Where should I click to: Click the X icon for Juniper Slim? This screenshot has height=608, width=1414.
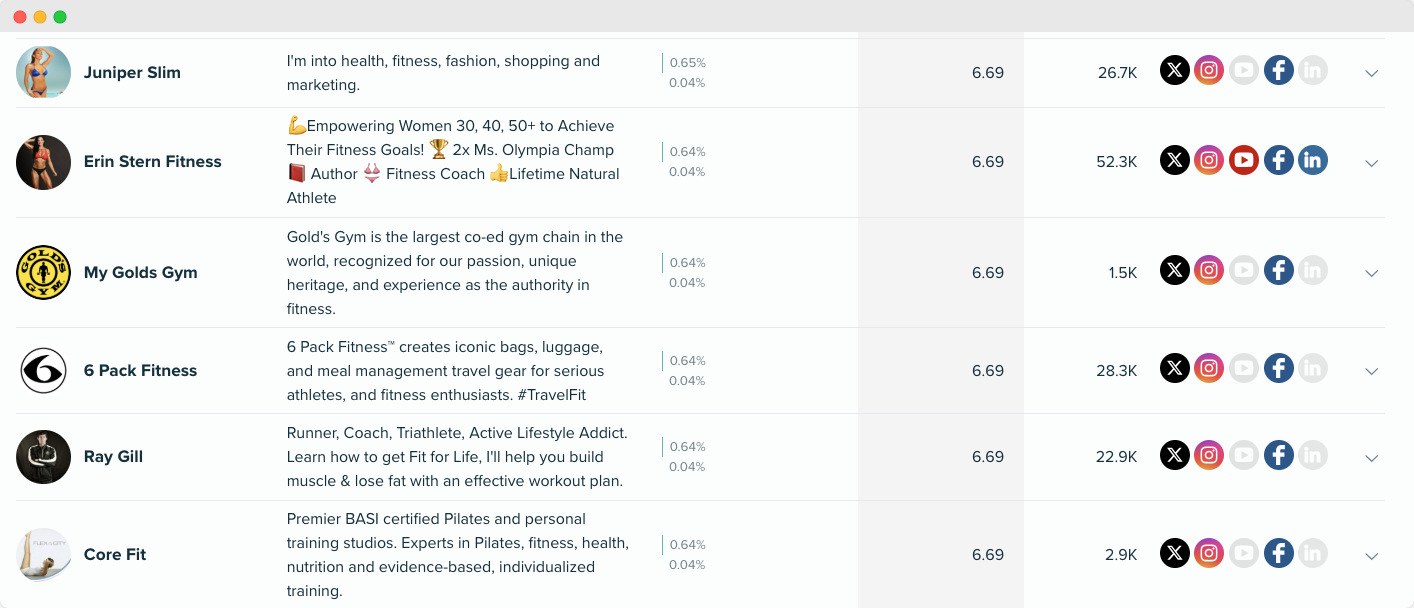[1174, 70]
